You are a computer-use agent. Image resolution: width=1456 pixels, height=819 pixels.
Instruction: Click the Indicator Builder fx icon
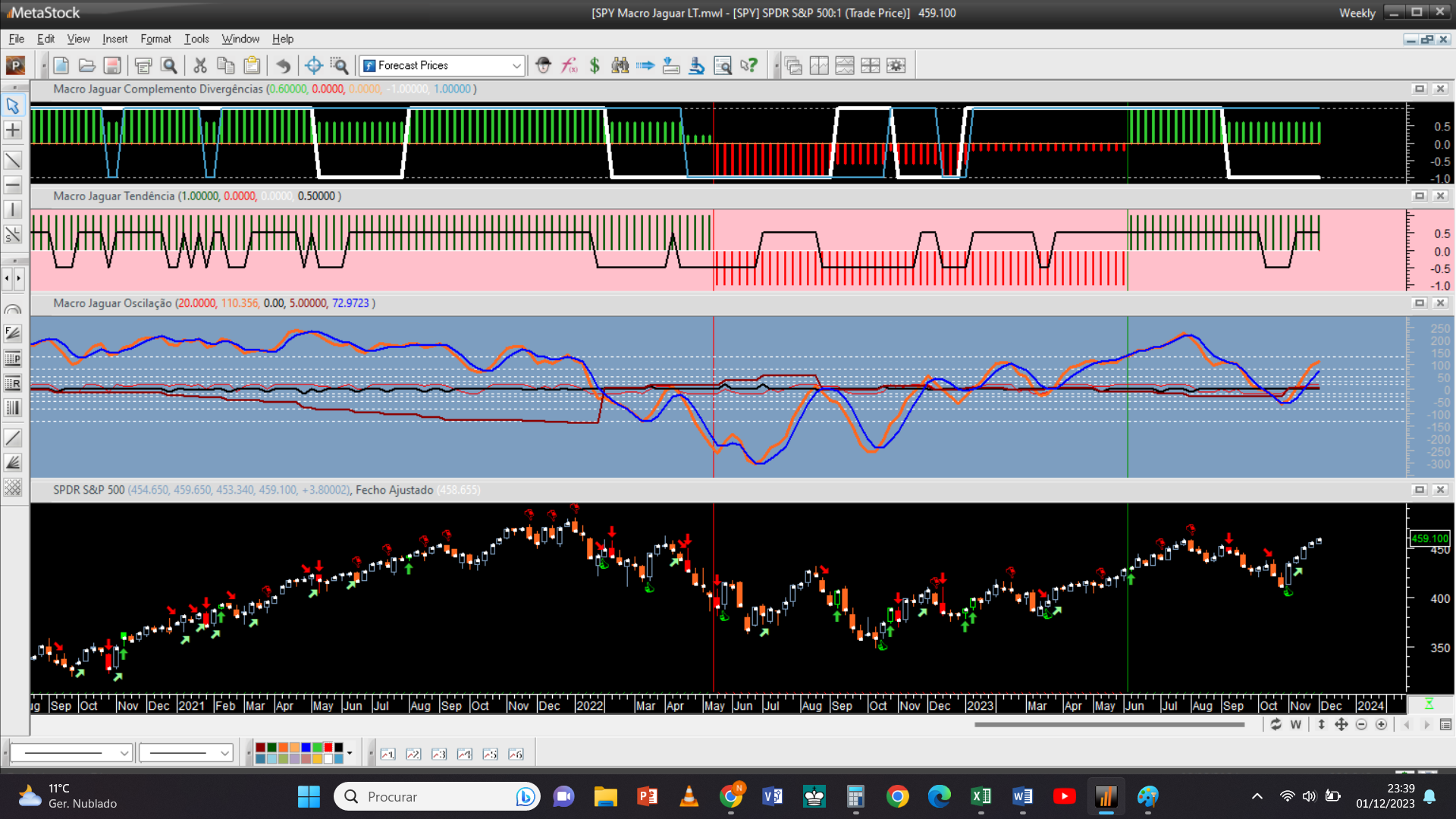[x=569, y=66]
